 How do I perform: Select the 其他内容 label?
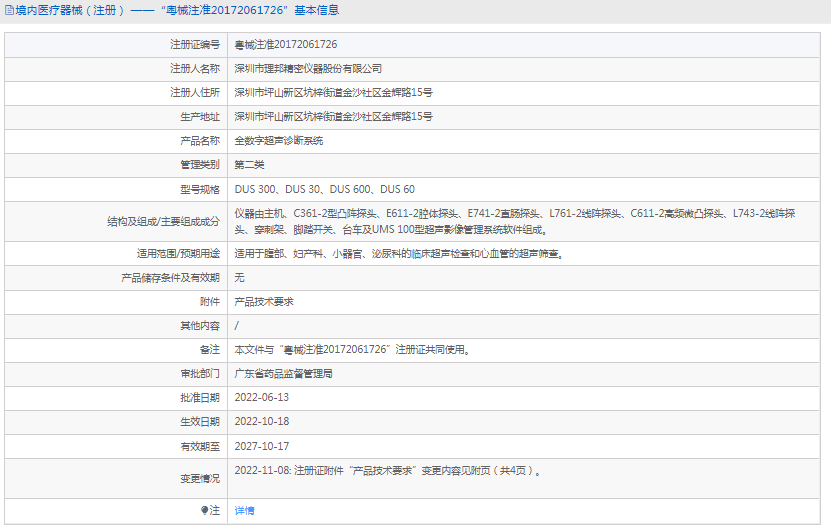200,325
